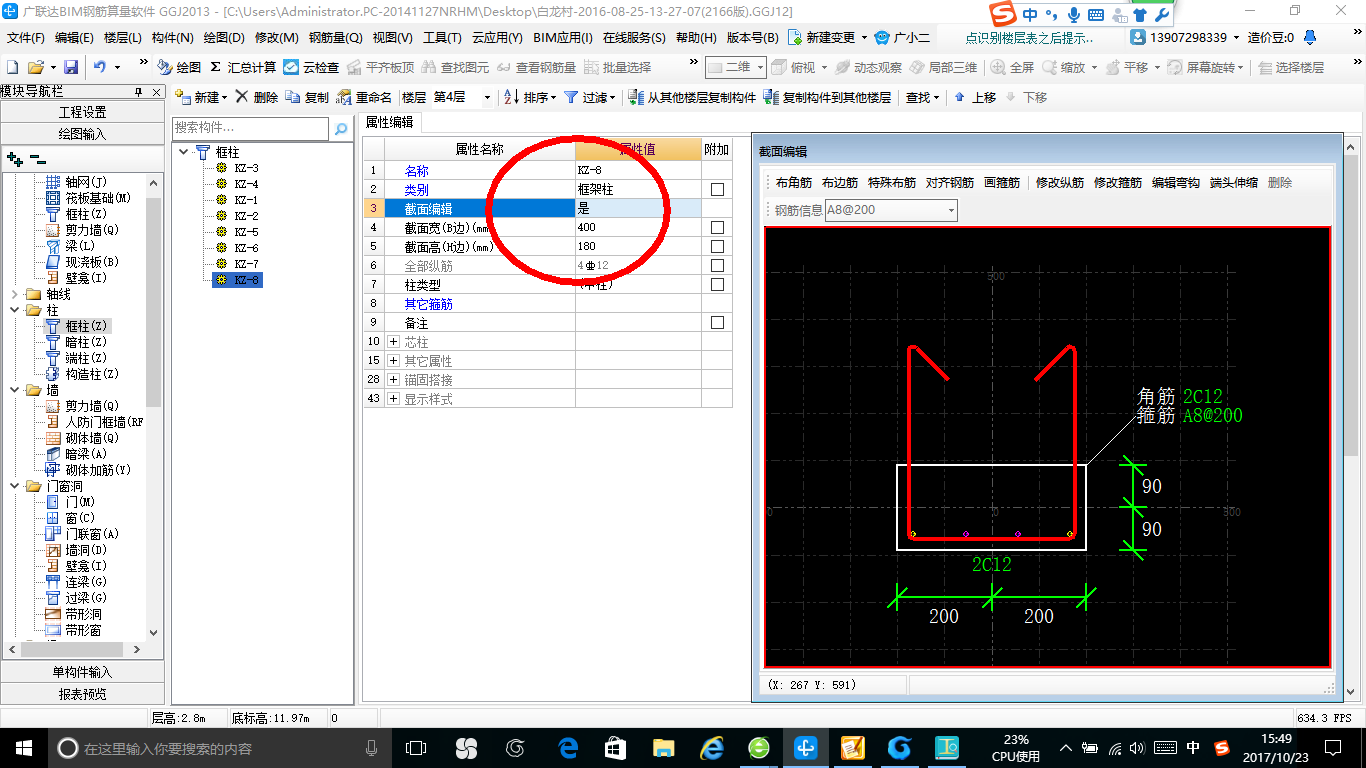Expand 锚固搭接 property group

(x=393, y=380)
